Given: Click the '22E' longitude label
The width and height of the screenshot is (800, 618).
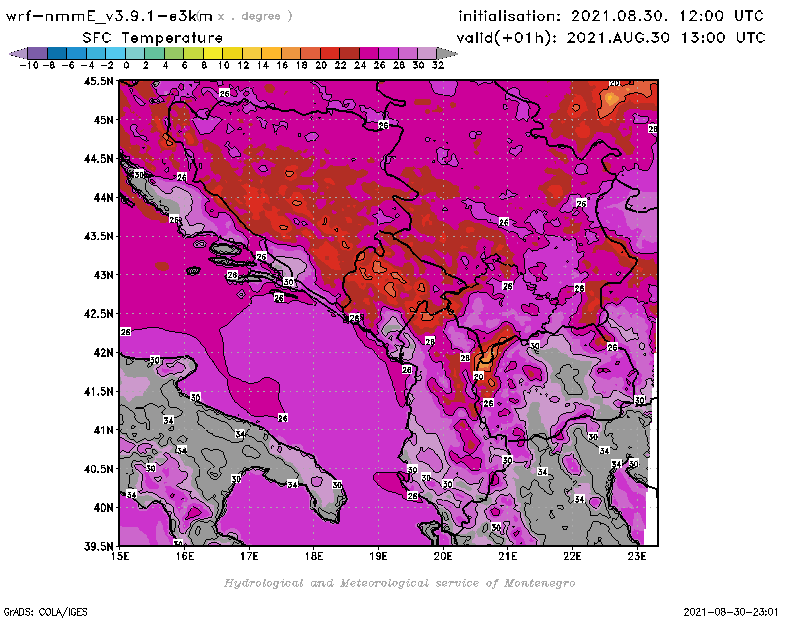Looking at the screenshot, I should [x=572, y=556].
